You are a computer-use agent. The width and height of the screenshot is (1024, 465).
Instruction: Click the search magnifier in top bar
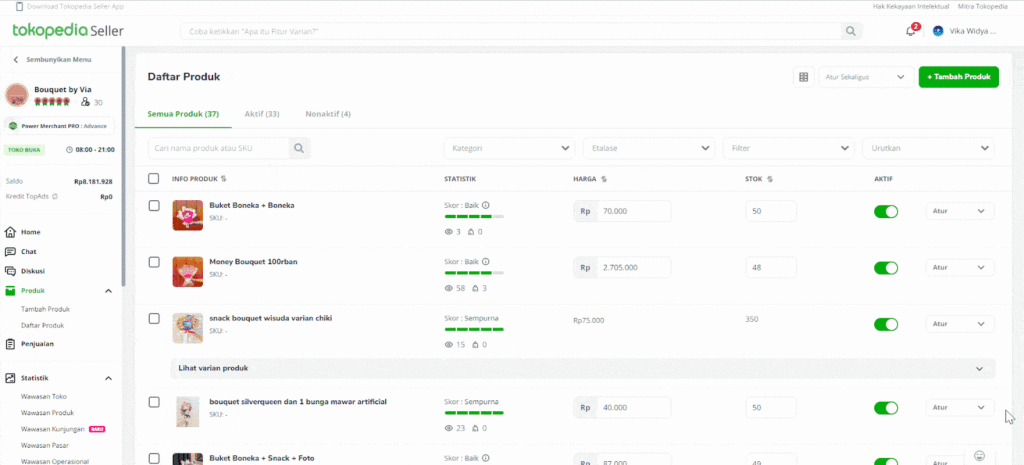(x=850, y=31)
